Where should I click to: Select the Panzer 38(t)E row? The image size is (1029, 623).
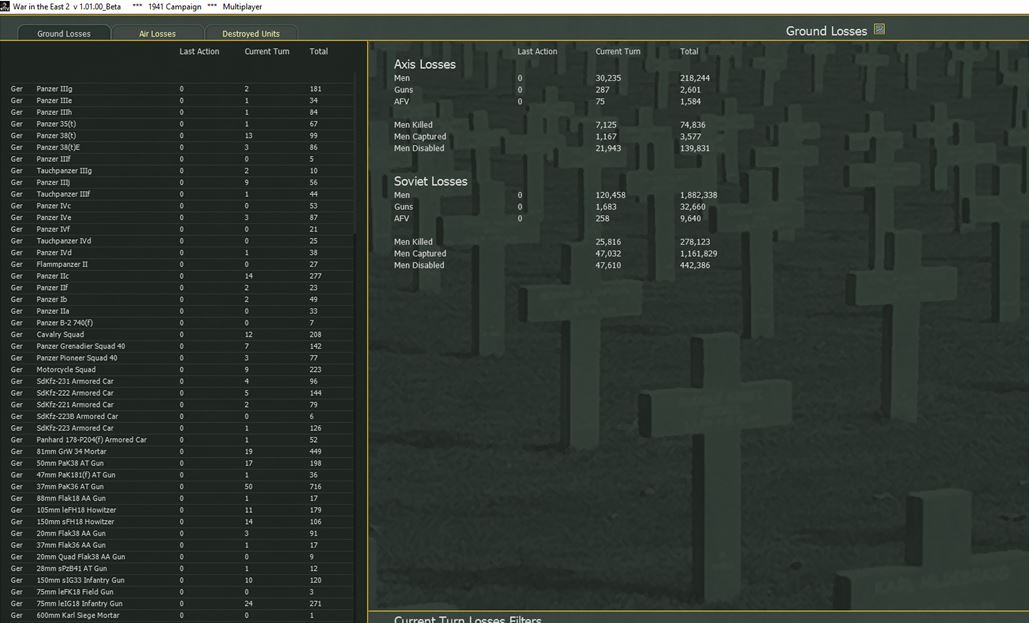pyautogui.click(x=180, y=148)
